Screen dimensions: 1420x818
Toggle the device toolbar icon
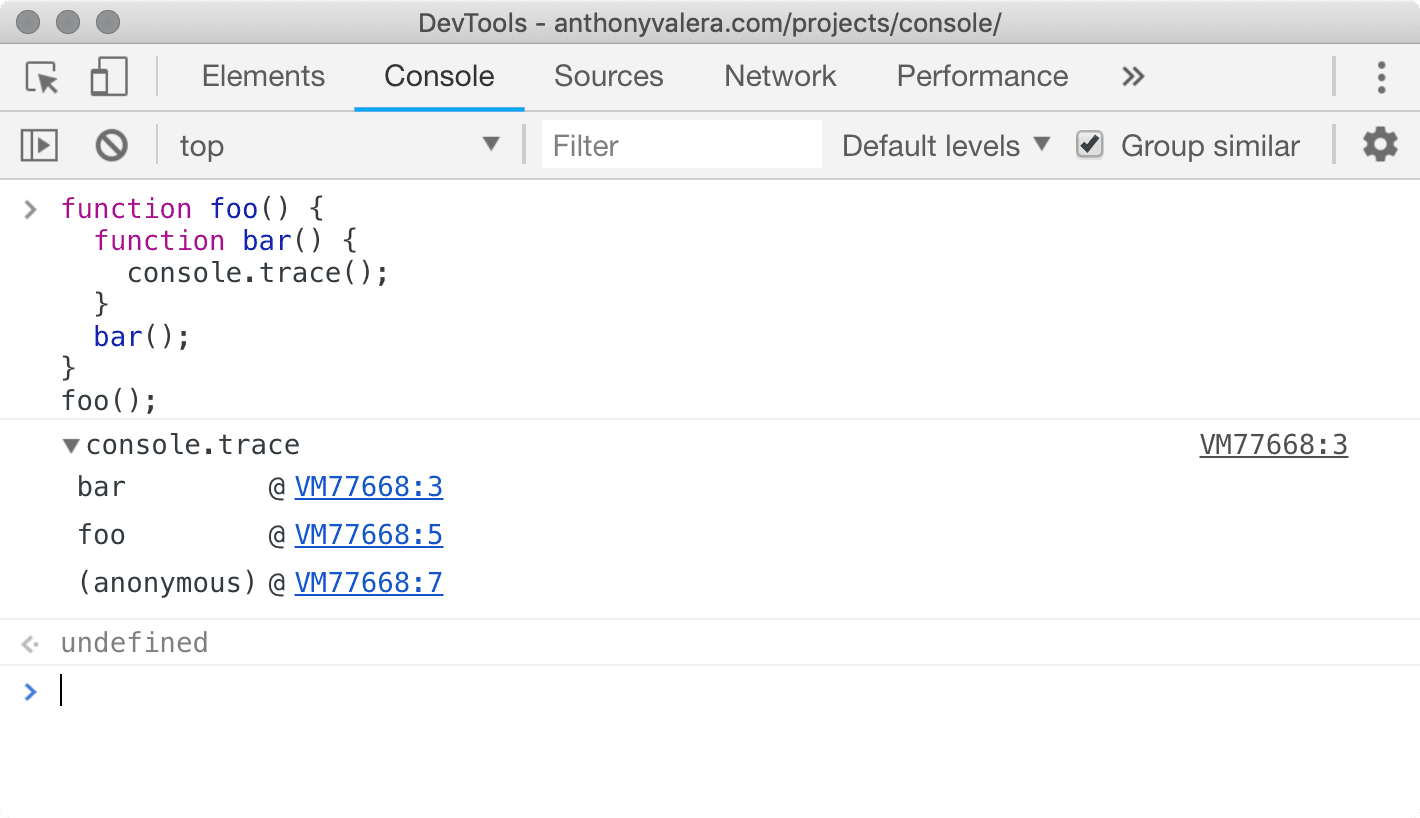coord(109,76)
